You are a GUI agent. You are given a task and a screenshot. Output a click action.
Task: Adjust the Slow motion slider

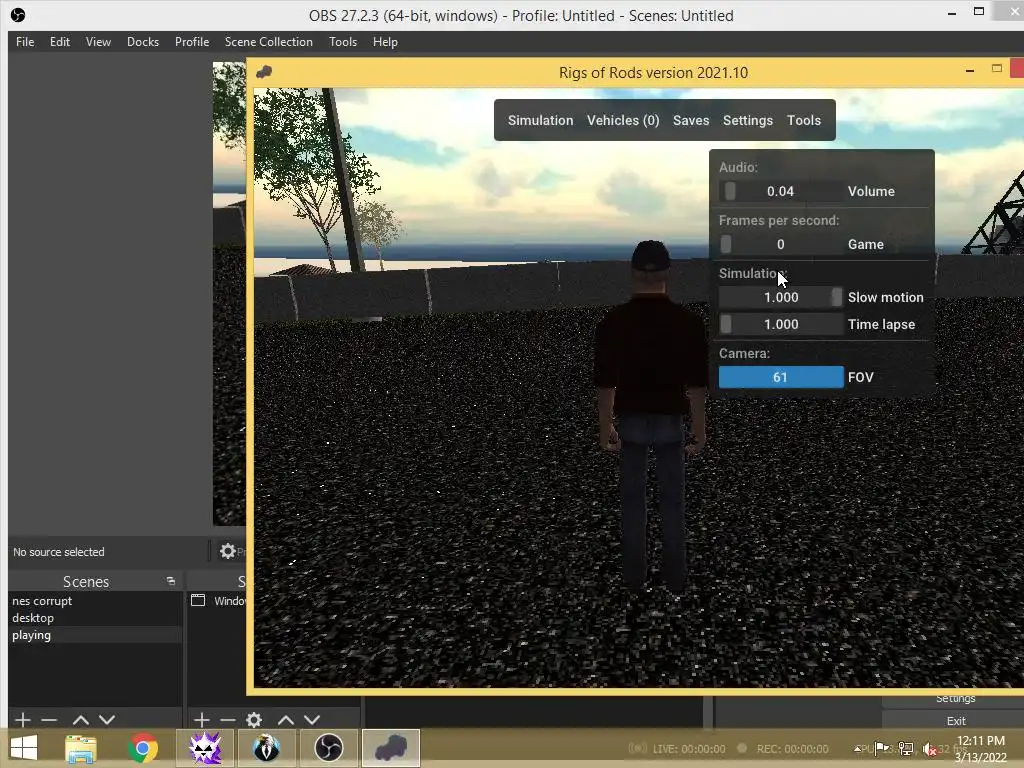781,297
